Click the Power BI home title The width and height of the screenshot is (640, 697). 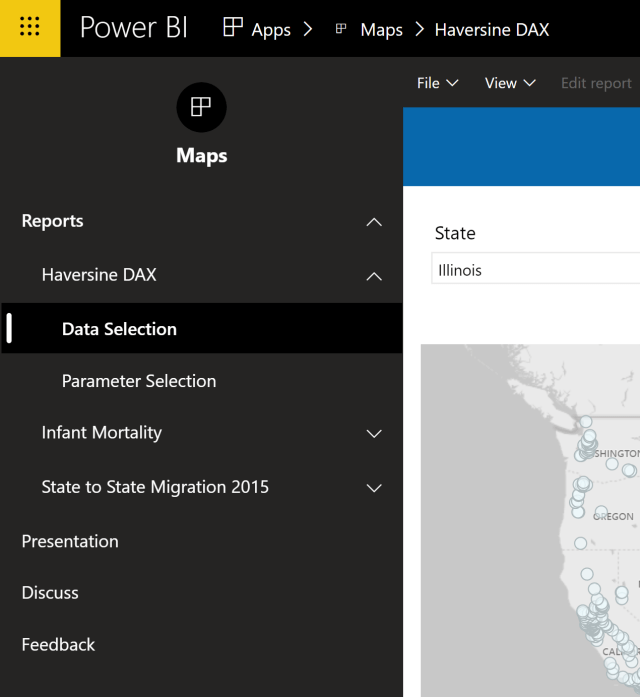(134, 28)
